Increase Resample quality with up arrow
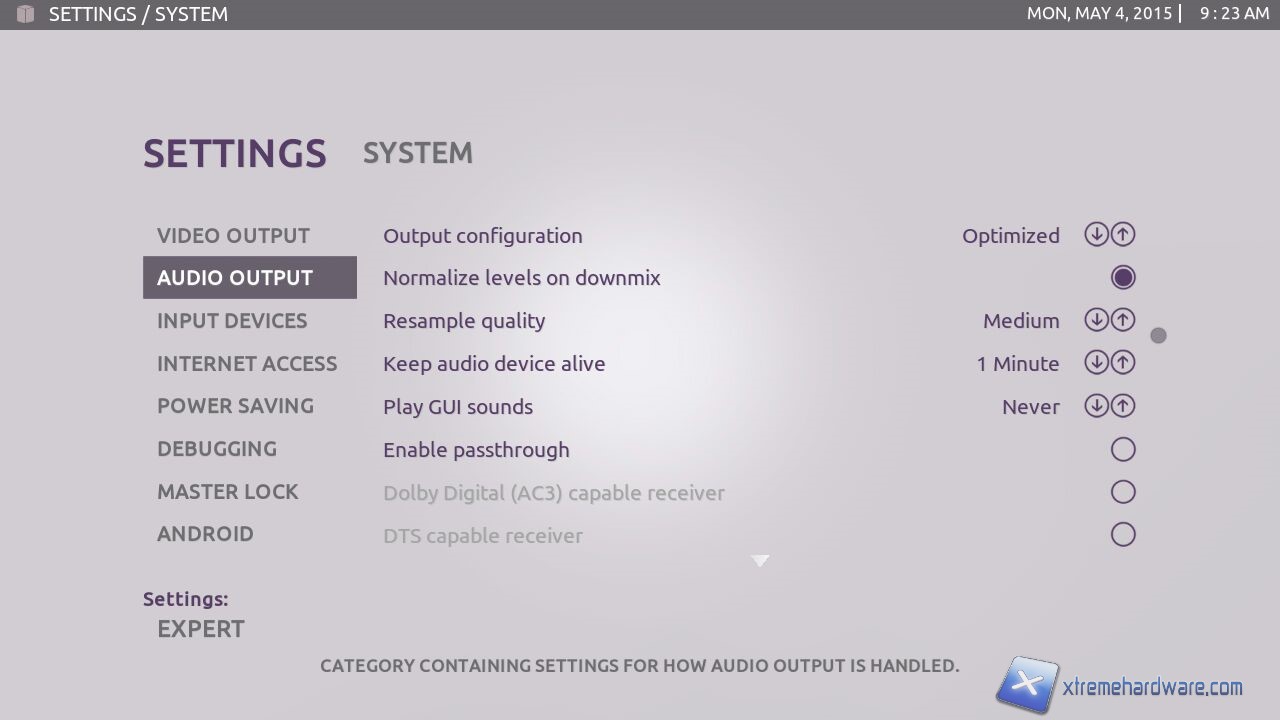 [x=1123, y=320]
